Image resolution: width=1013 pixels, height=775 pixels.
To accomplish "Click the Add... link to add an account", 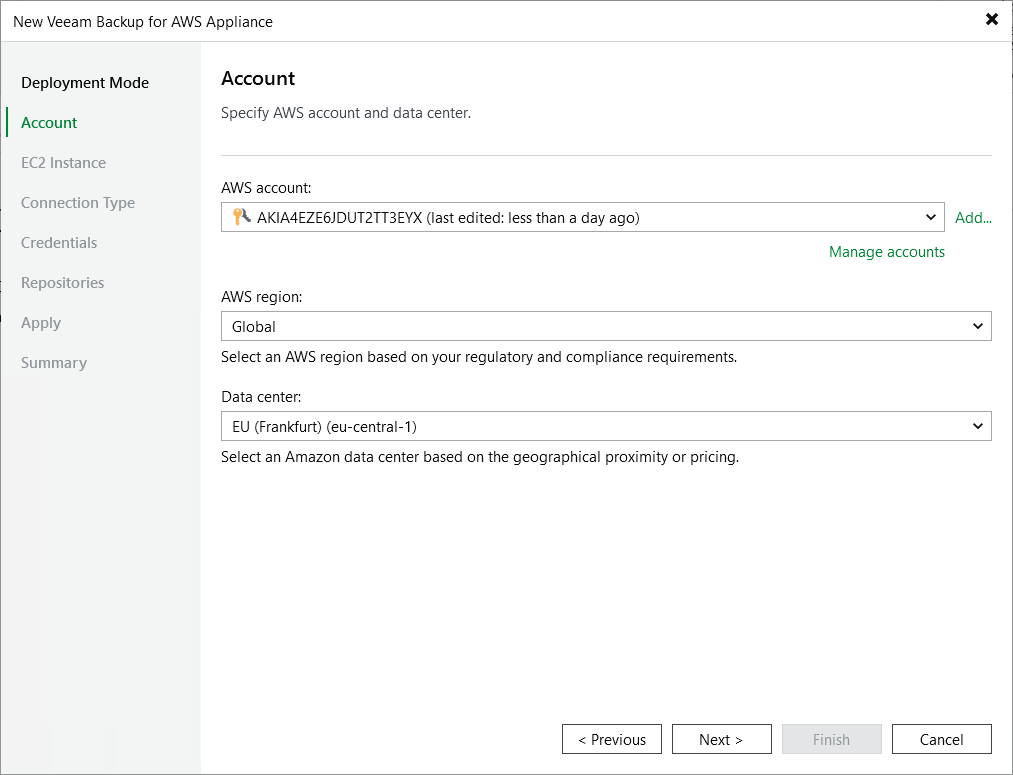I will click(973, 217).
